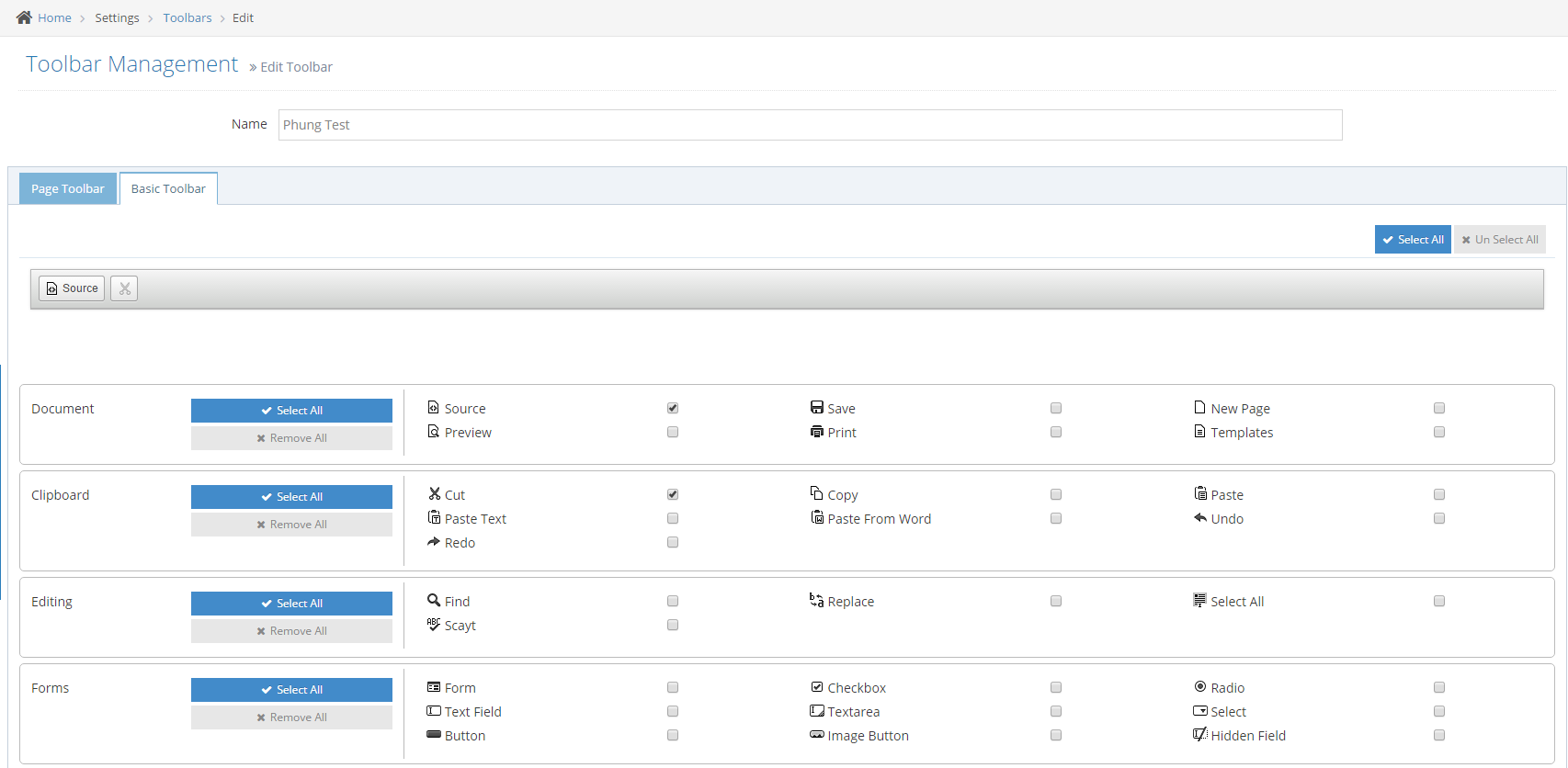Switch to the Basic Toolbar tab
1568x768 pixels.
[x=168, y=188]
